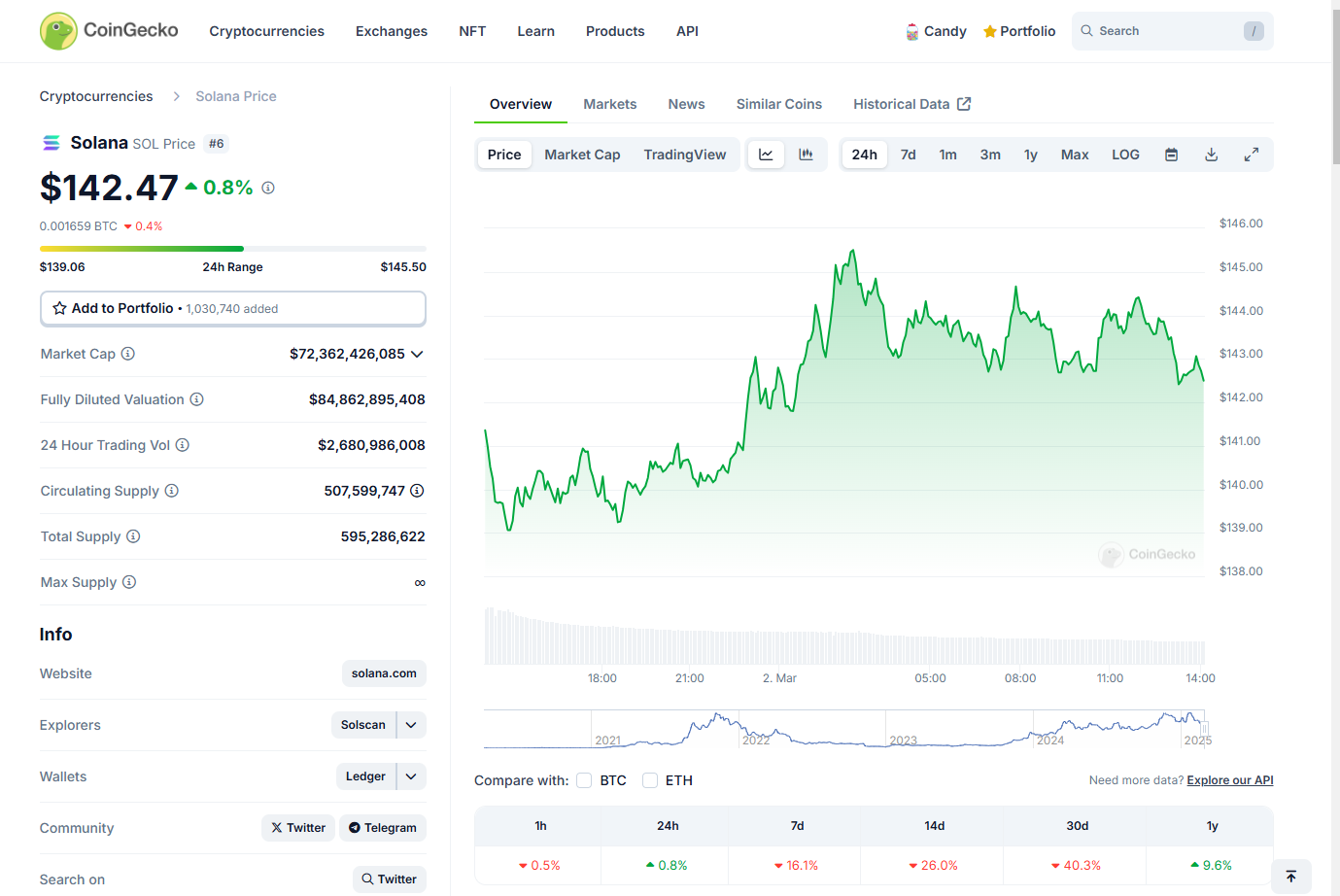Screen dimensions: 1340x896
Task: Open the calendar date picker icon
Action: 1172,155
